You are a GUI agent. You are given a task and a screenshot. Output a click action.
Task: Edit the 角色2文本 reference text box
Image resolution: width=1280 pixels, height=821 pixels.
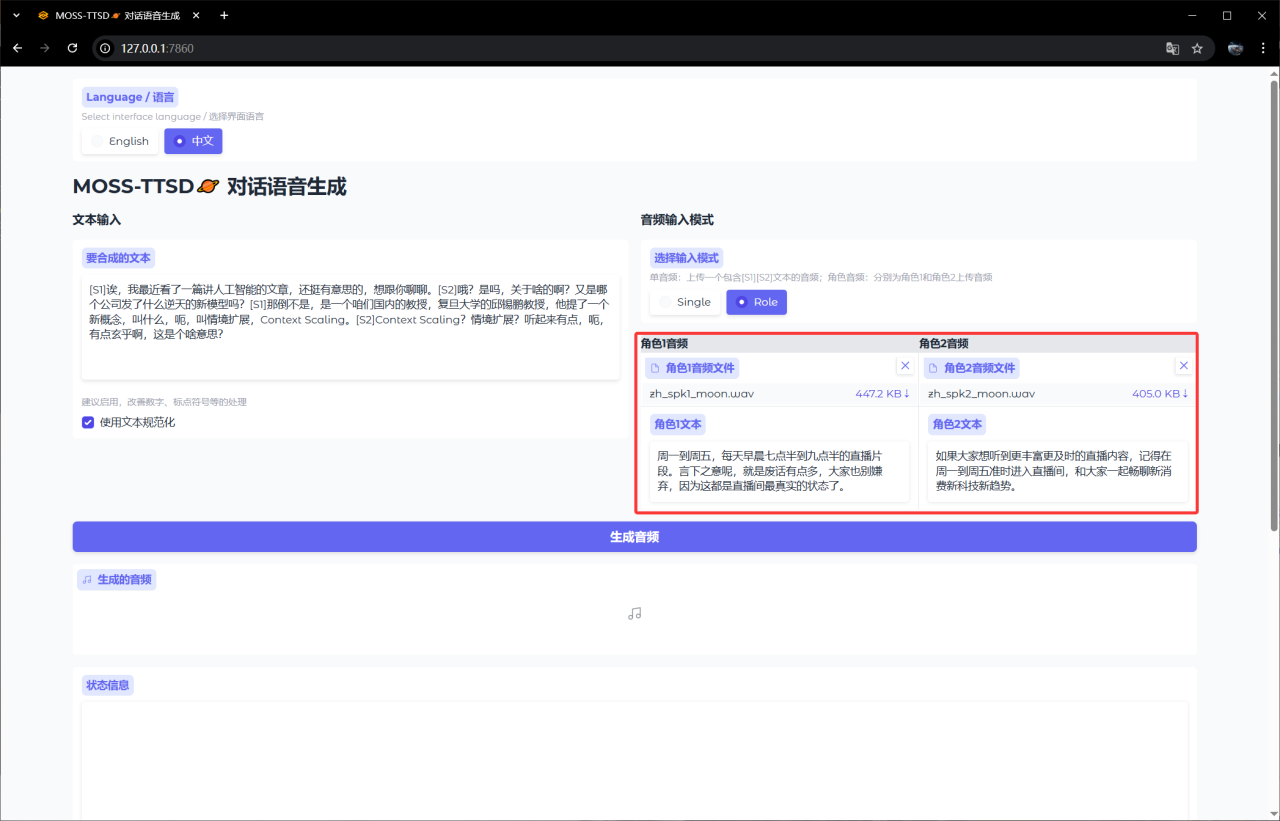coord(1058,471)
